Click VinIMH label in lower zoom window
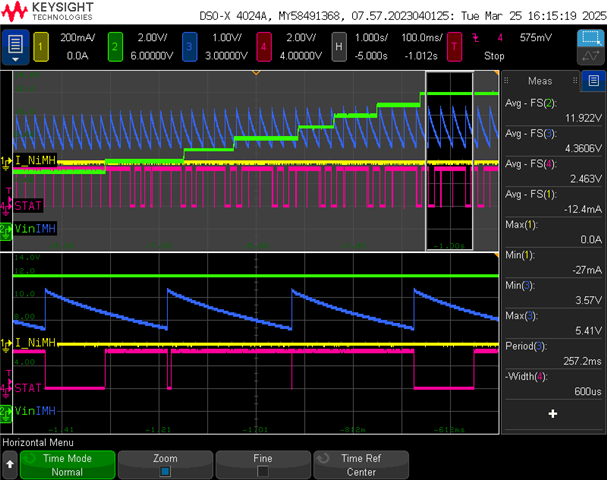 pos(35,411)
